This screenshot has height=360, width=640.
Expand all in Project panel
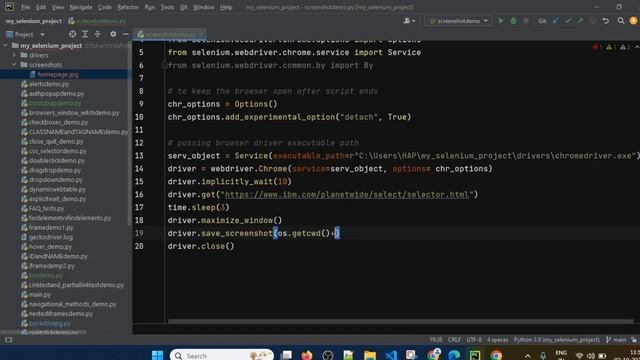(x=85, y=34)
